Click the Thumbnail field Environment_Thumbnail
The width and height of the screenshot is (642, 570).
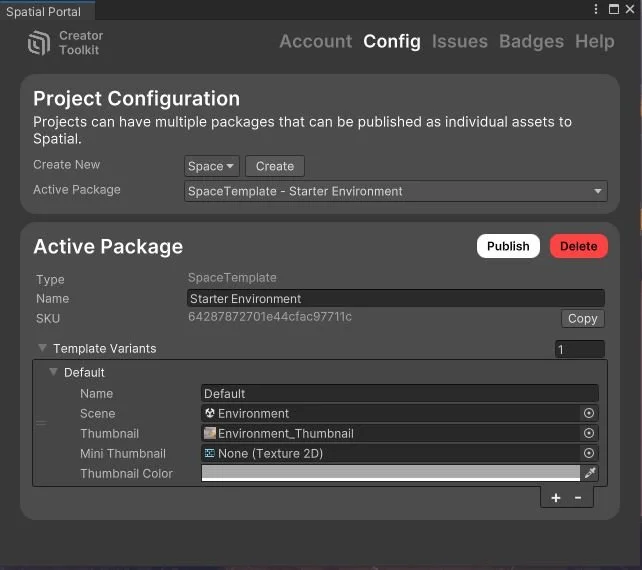point(400,433)
